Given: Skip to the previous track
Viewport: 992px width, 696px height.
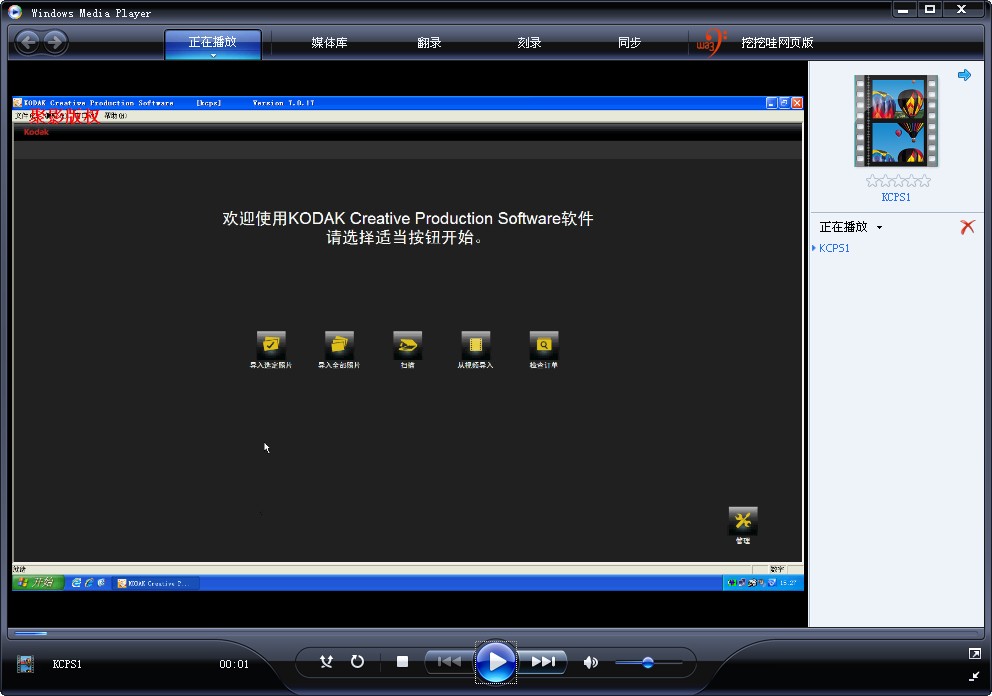Looking at the screenshot, I should pyautogui.click(x=449, y=662).
